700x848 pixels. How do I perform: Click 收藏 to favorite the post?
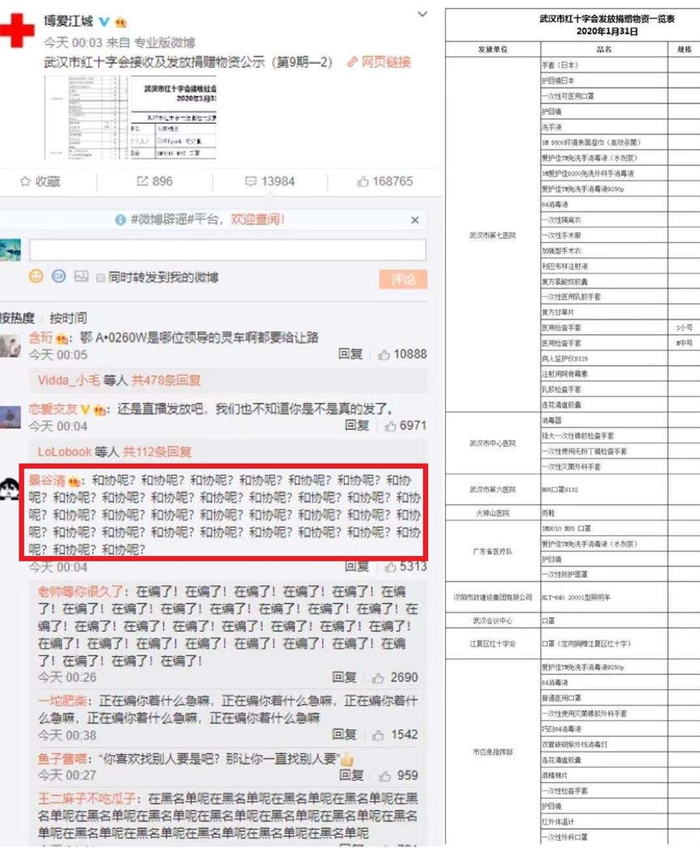(40, 181)
